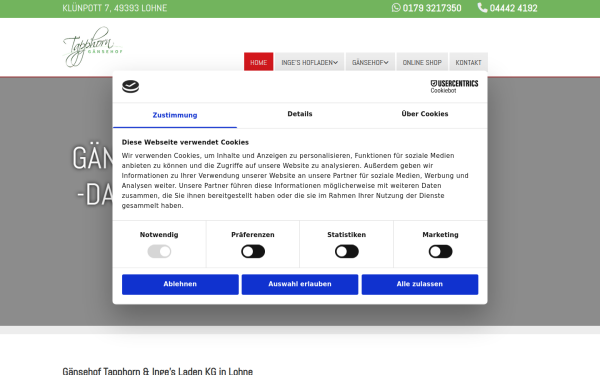Click the Ablehnen button
The width and height of the screenshot is (600, 375).
[180, 284]
